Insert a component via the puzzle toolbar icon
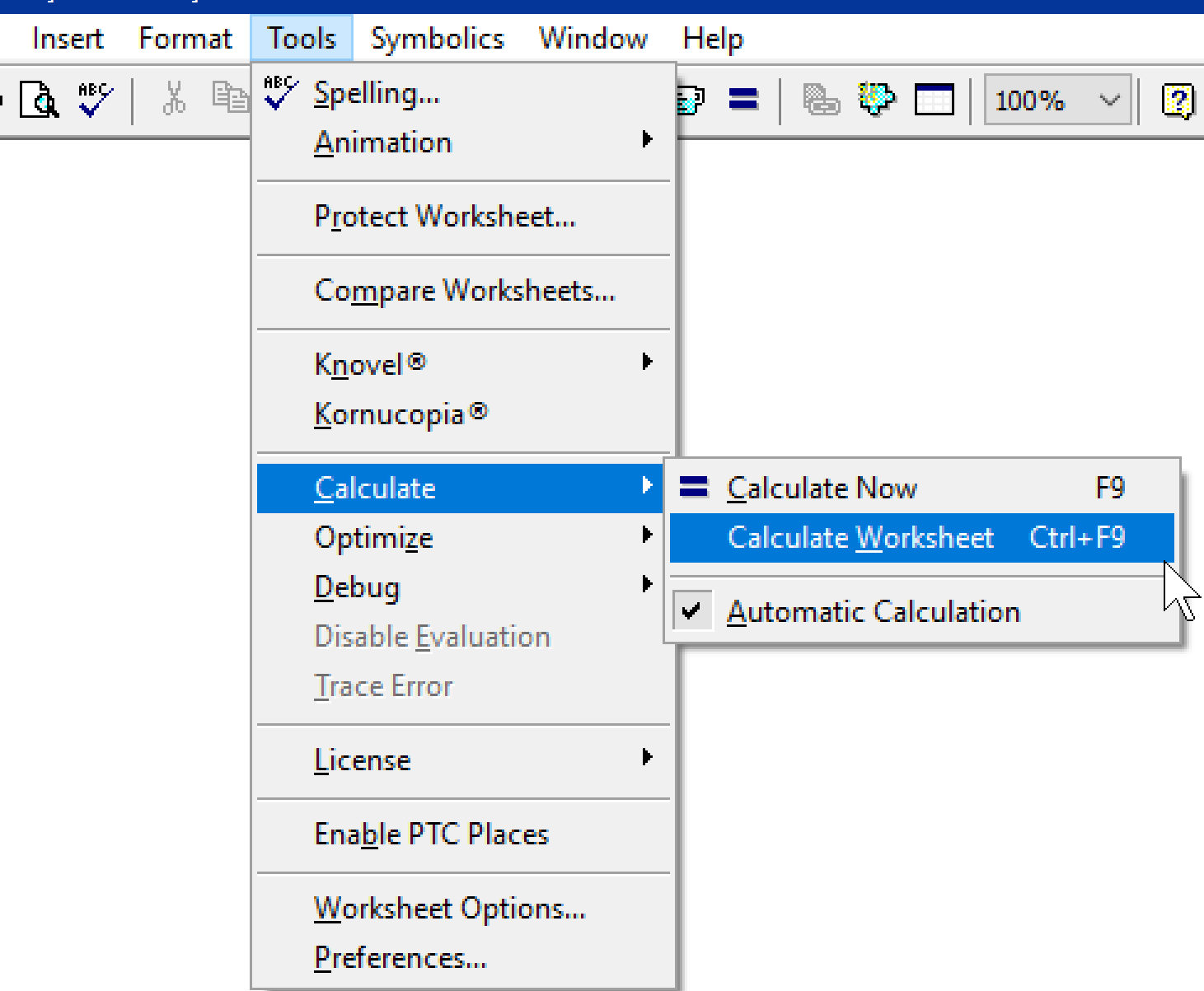This screenshot has width=1204, height=991. click(876, 100)
